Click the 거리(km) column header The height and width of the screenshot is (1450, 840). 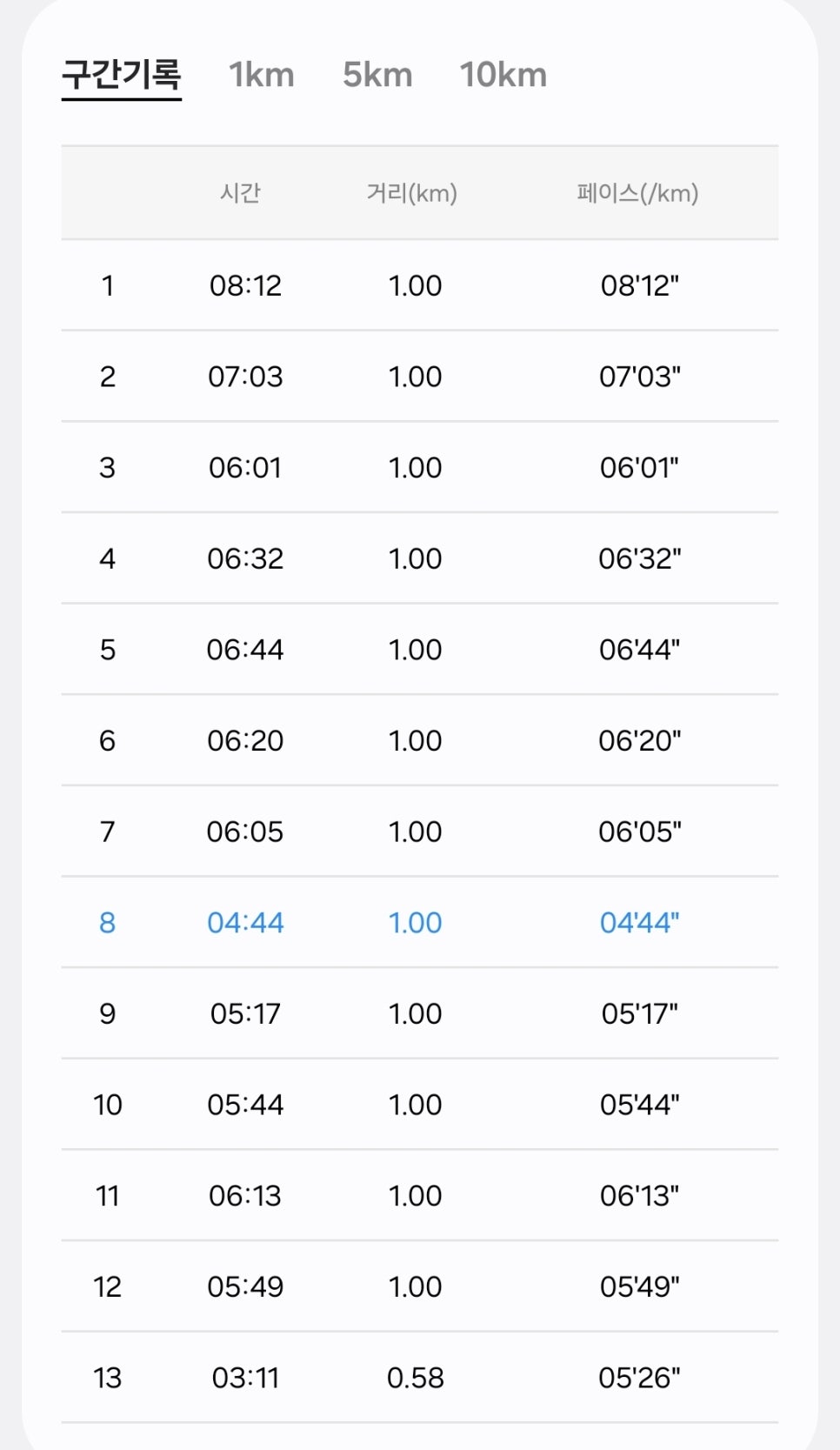(412, 193)
